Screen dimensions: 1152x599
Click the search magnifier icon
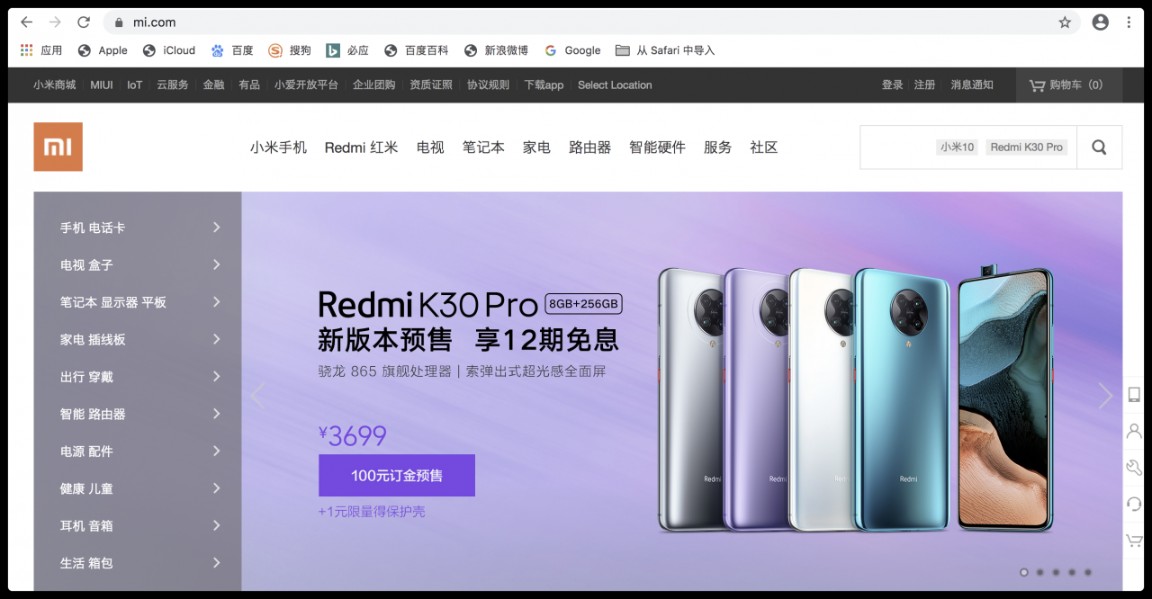[x=1099, y=147]
